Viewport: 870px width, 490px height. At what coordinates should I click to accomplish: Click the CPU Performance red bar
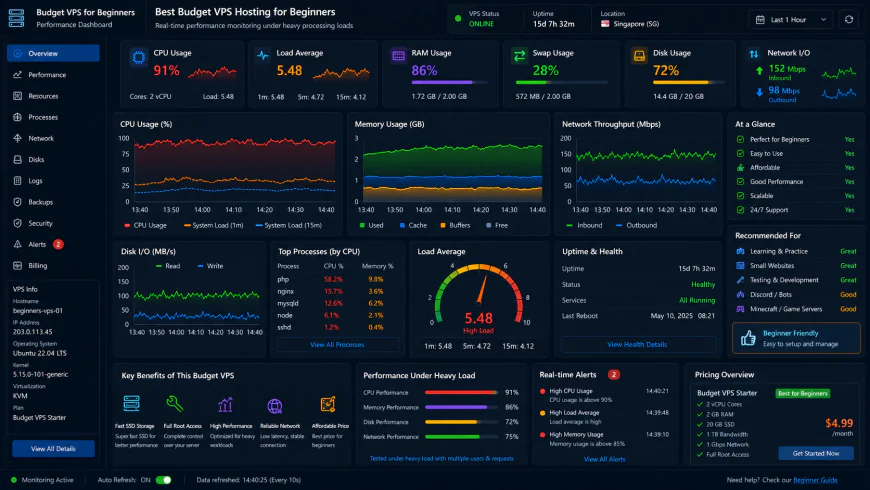click(462, 392)
